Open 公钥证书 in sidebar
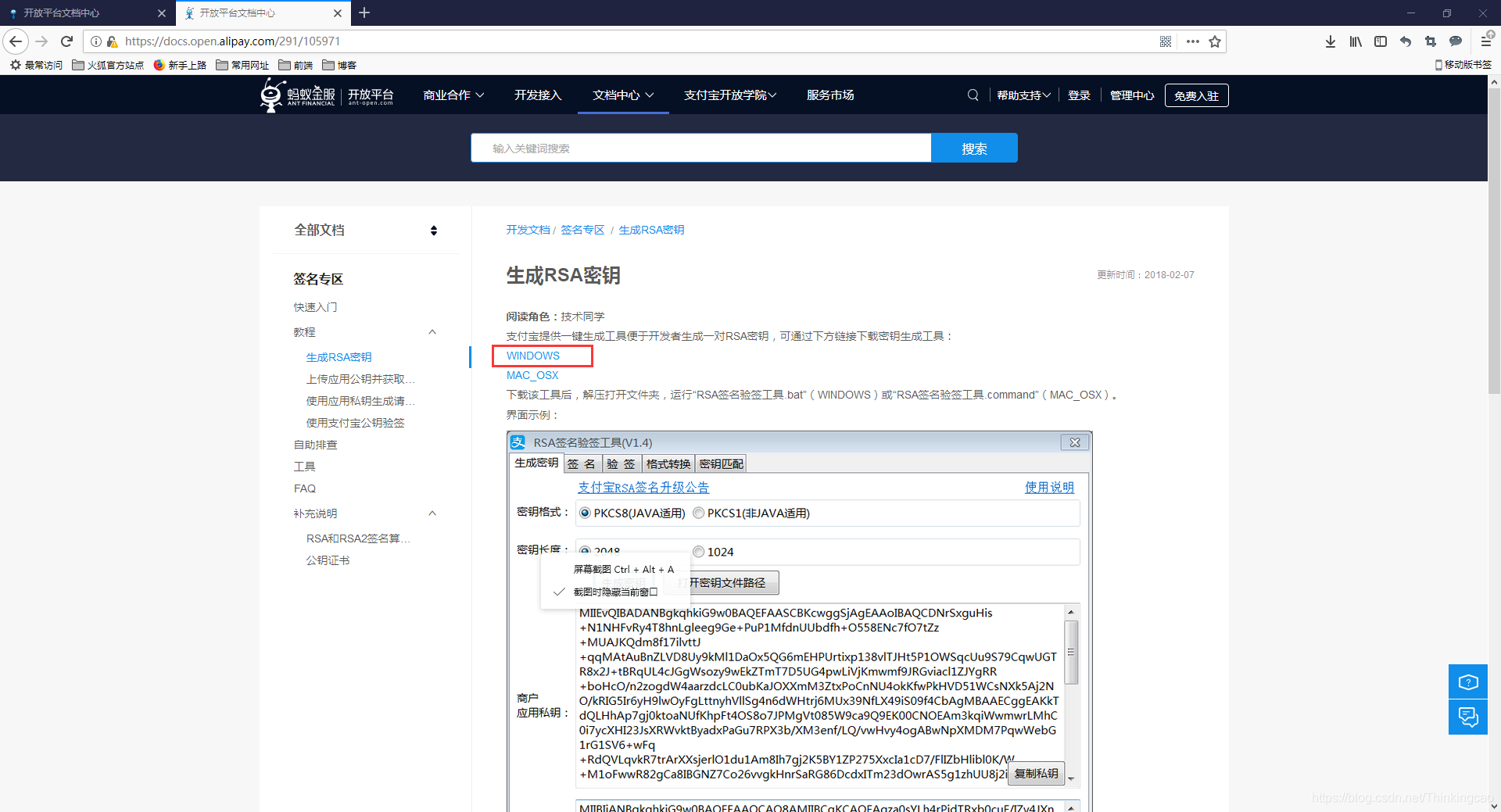The height and width of the screenshot is (812, 1501). [328, 560]
